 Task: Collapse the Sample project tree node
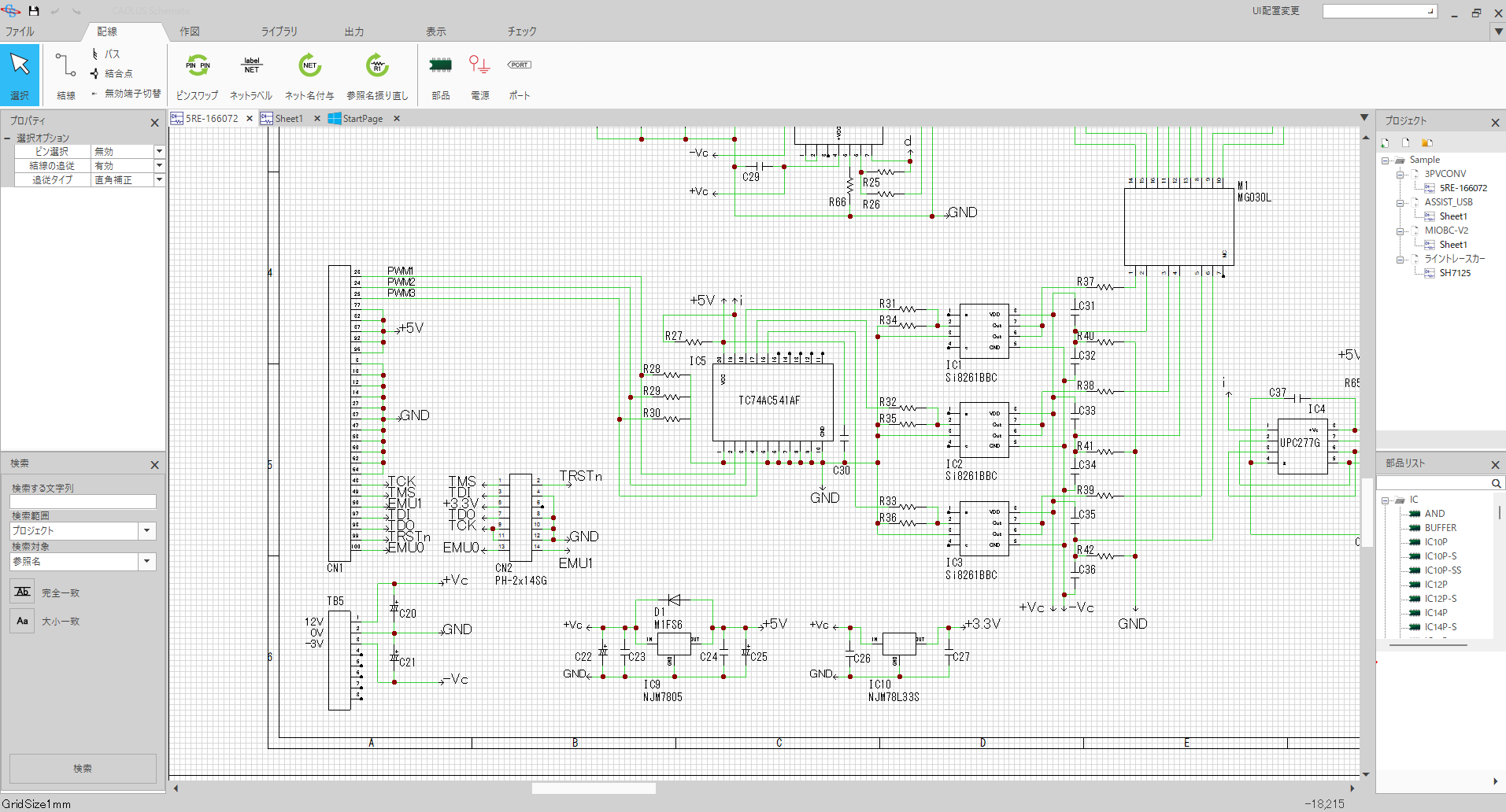[x=1386, y=161]
